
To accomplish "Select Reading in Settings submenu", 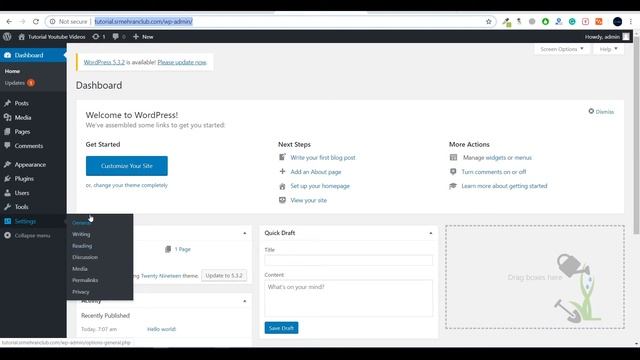I will click(x=82, y=246).
